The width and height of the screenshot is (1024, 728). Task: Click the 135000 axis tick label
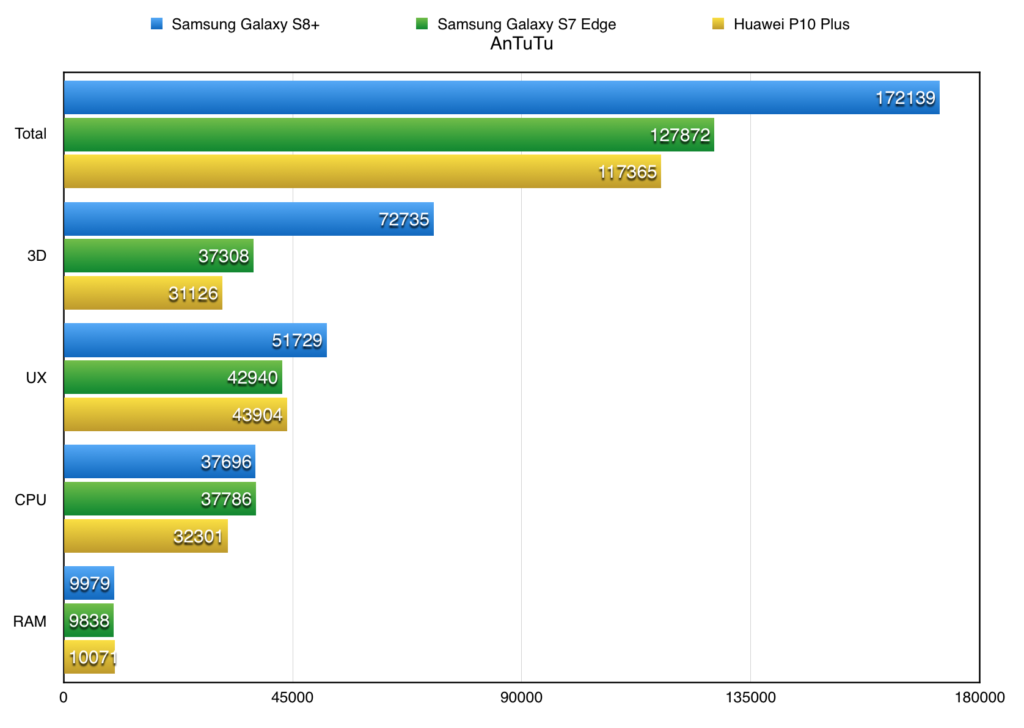[751, 698]
